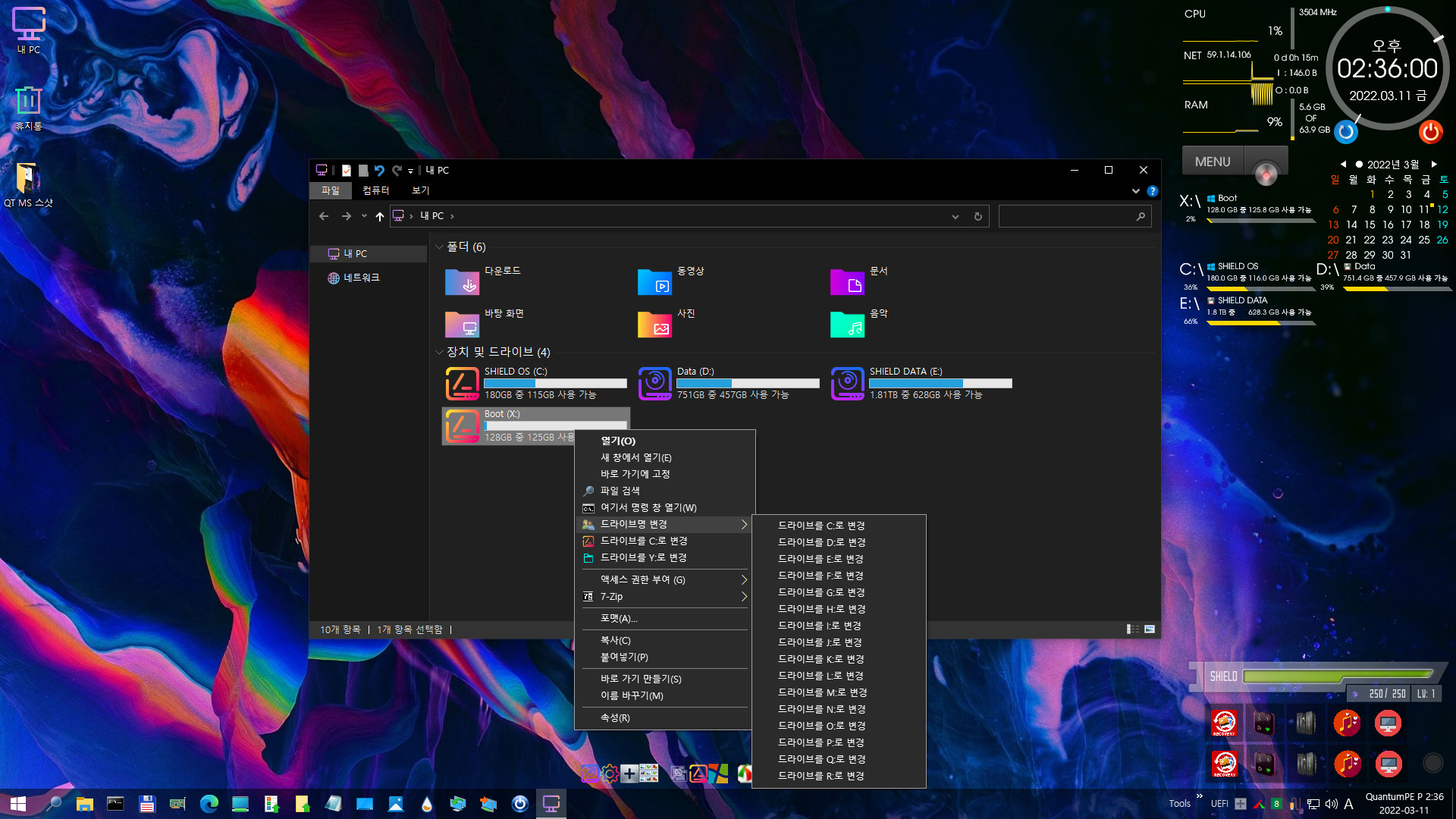Viewport: 1456px width, 819px height.
Task: Click the network monitor icon in system tray
Action: [x=1313, y=804]
